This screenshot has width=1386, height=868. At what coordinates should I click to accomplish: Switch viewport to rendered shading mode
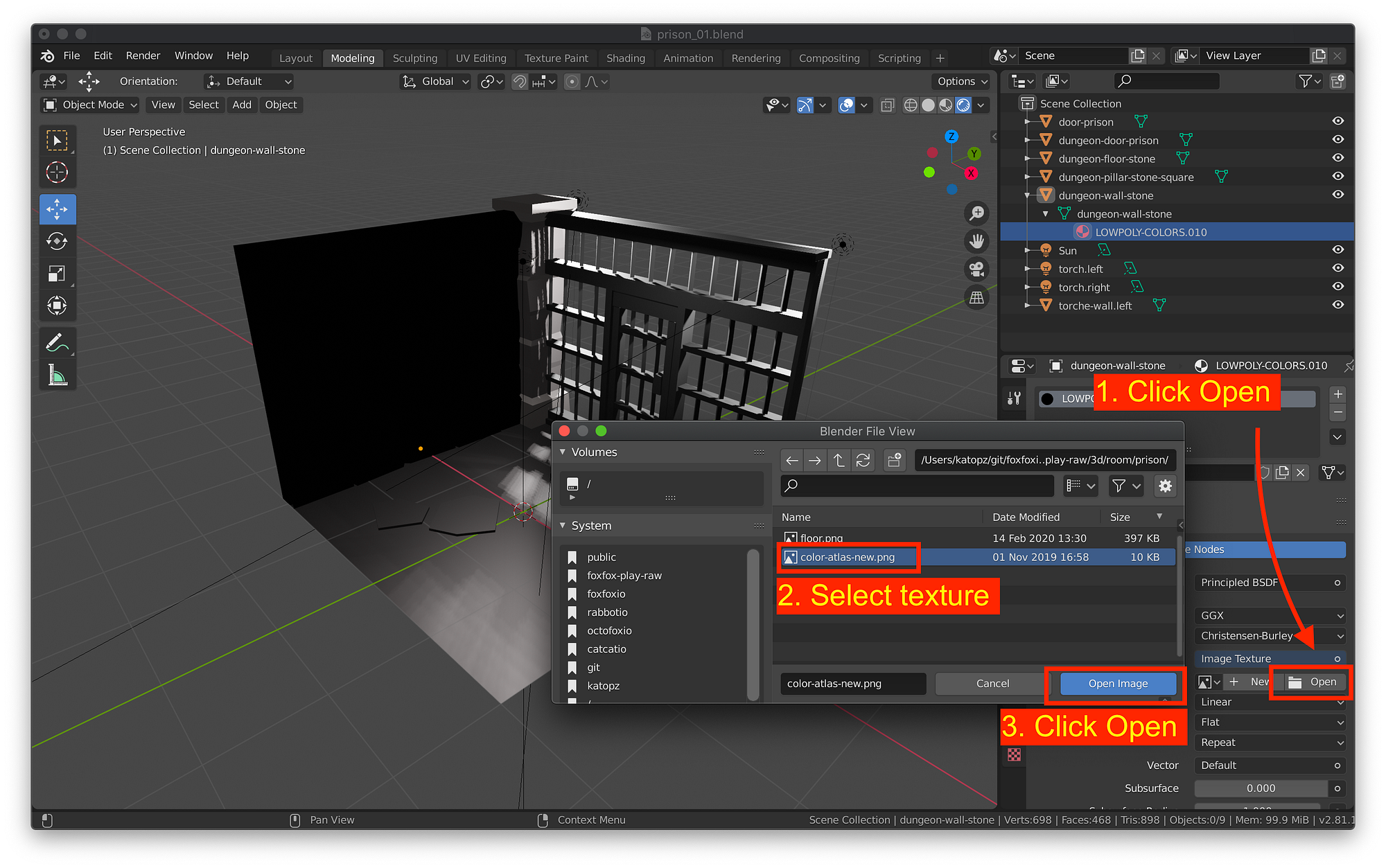pos(964,105)
